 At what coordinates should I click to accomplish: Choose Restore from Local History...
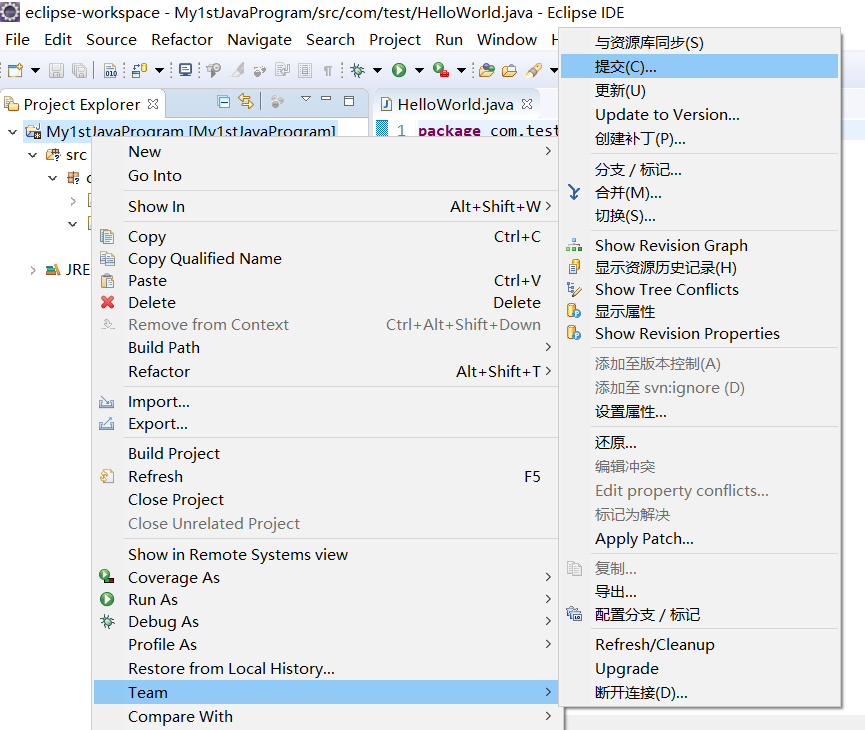325,669
